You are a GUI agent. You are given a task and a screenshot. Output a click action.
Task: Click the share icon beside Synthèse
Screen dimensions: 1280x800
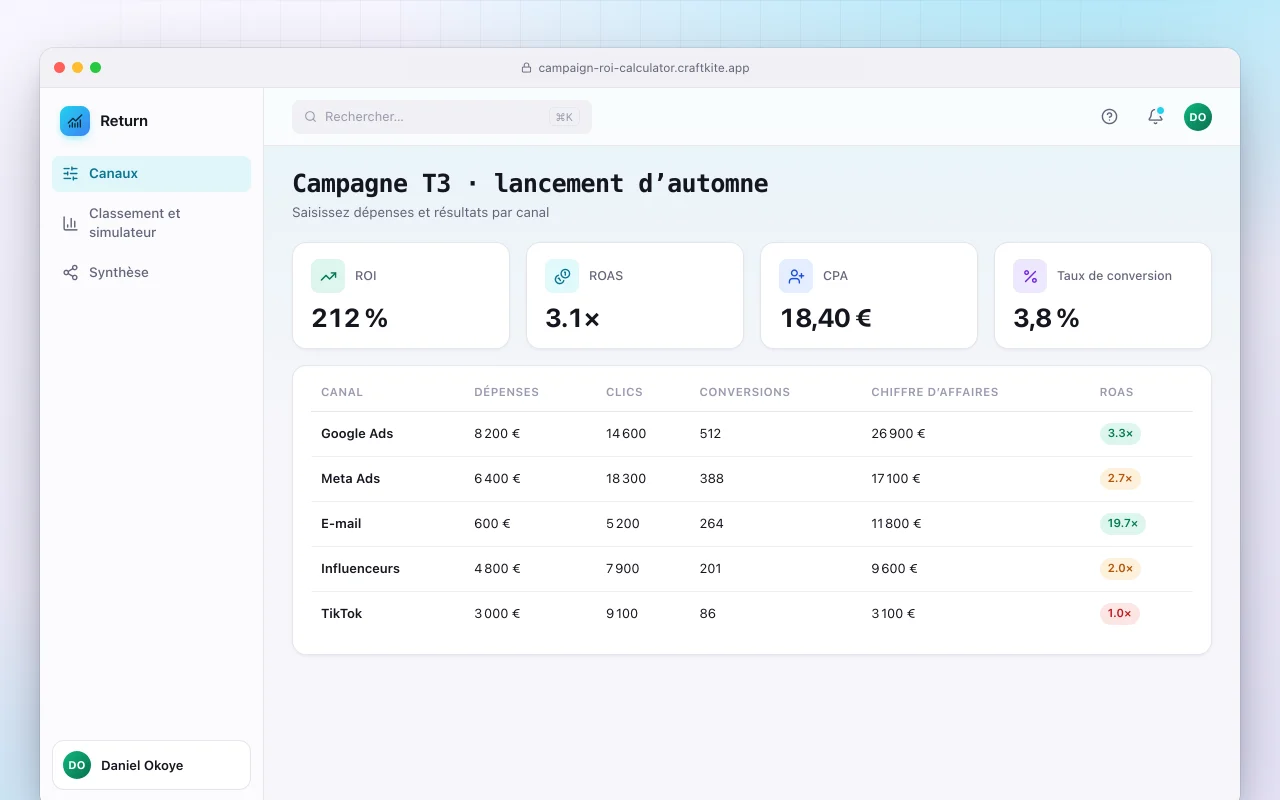point(70,272)
